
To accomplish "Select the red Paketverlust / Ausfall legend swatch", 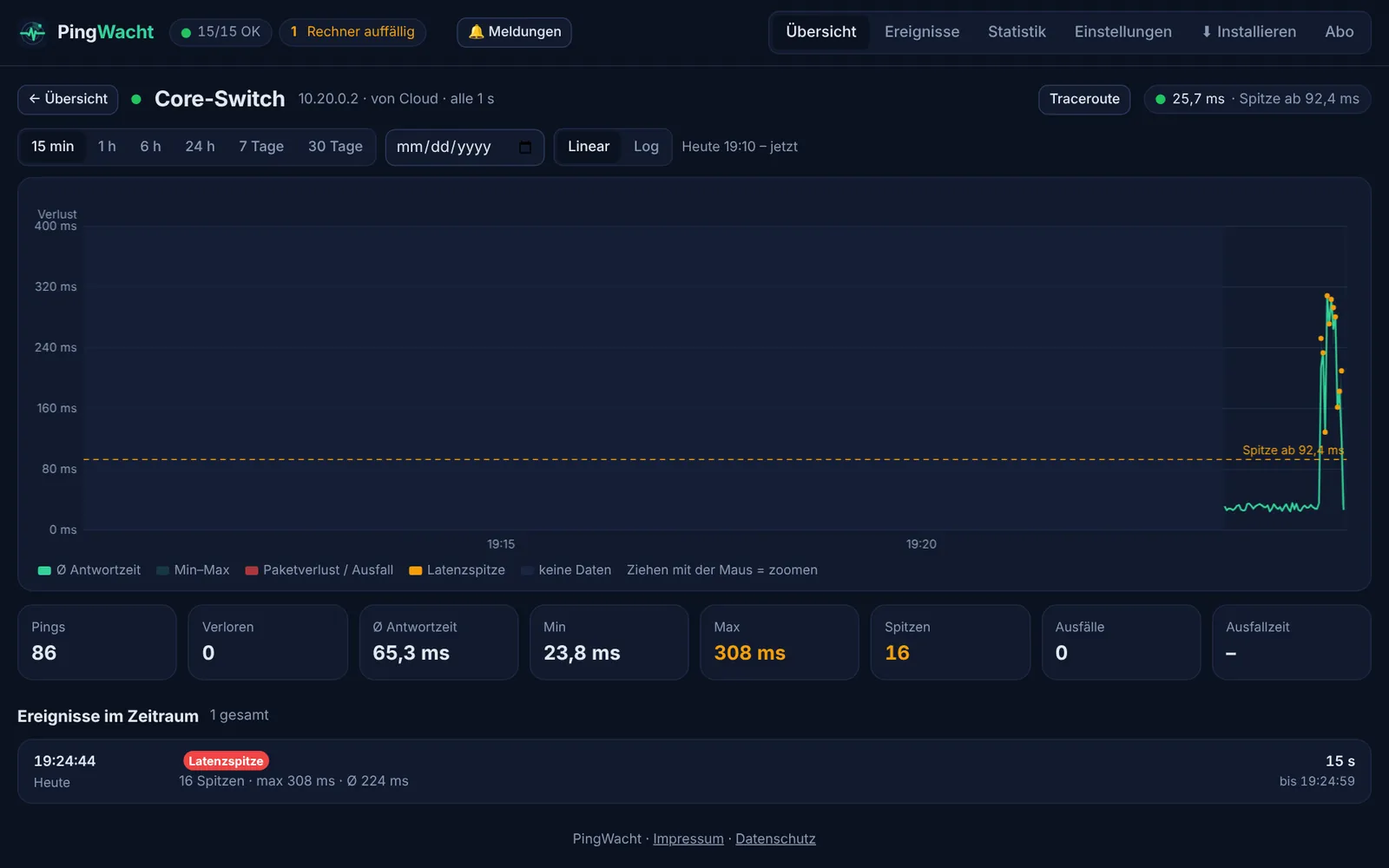I will pyautogui.click(x=252, y=570).
